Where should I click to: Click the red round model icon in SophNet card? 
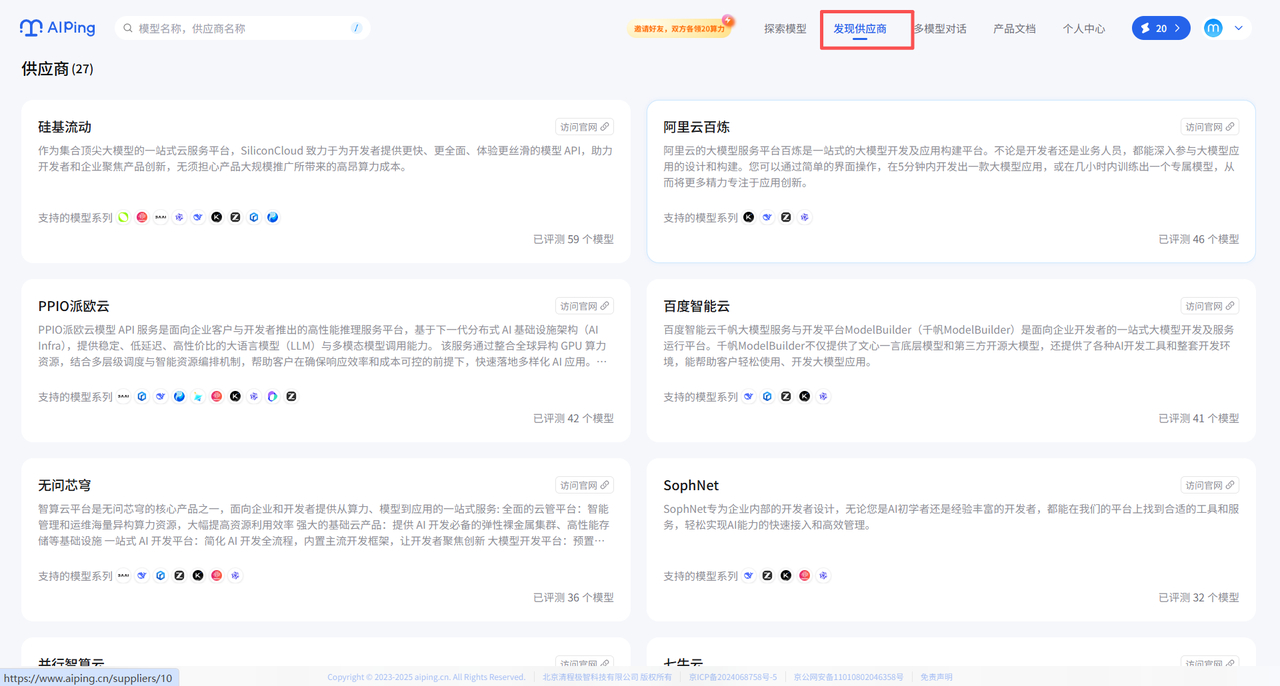tap(804, 575)
